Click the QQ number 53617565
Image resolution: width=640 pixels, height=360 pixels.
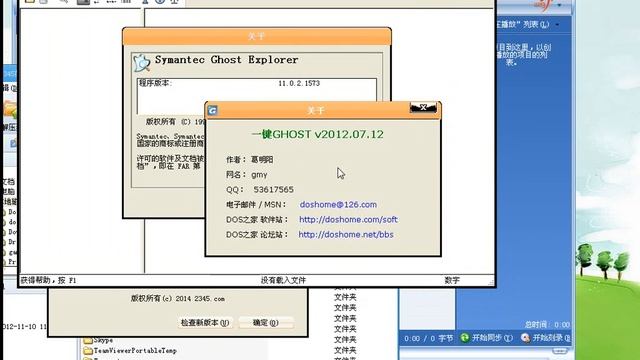tap(273, 189)
